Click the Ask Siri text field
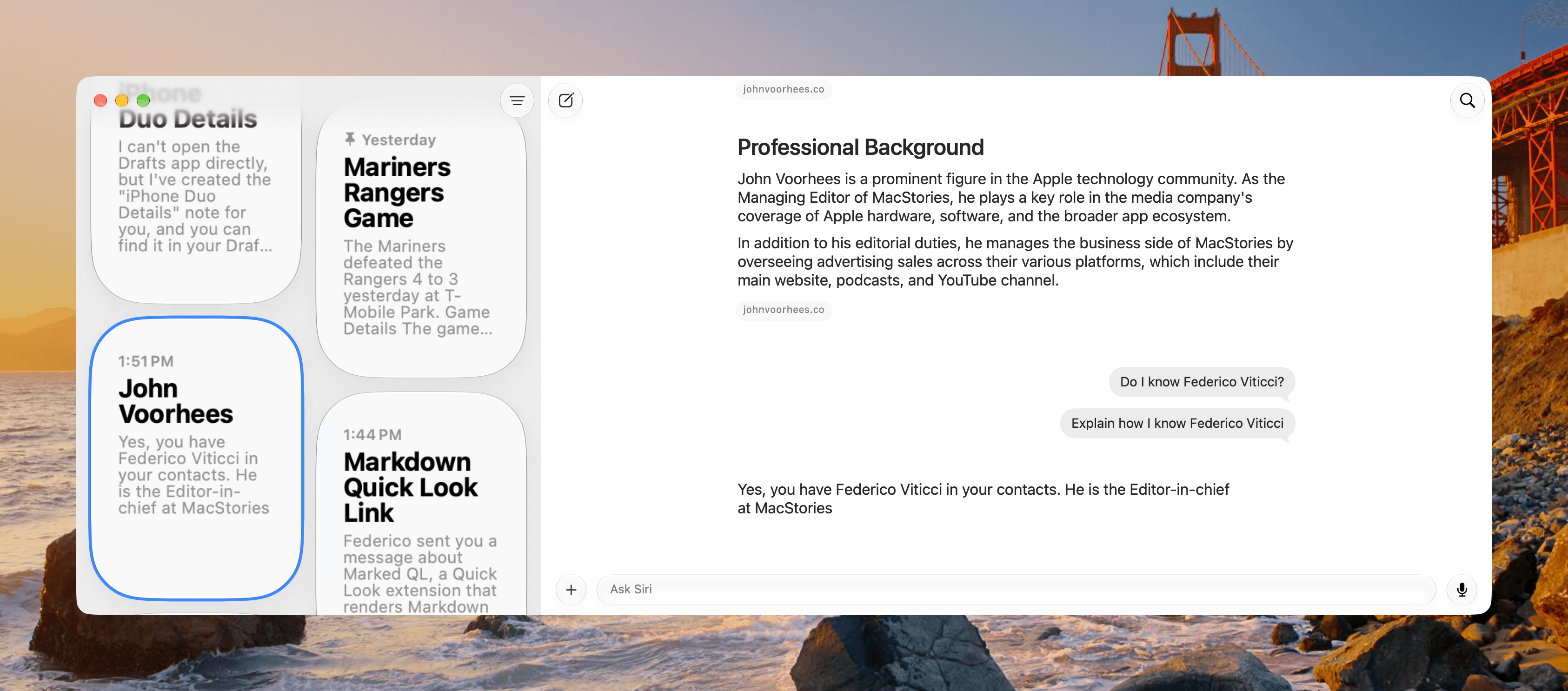This screenshot has width=1568, height=691. click(1016, 589)
